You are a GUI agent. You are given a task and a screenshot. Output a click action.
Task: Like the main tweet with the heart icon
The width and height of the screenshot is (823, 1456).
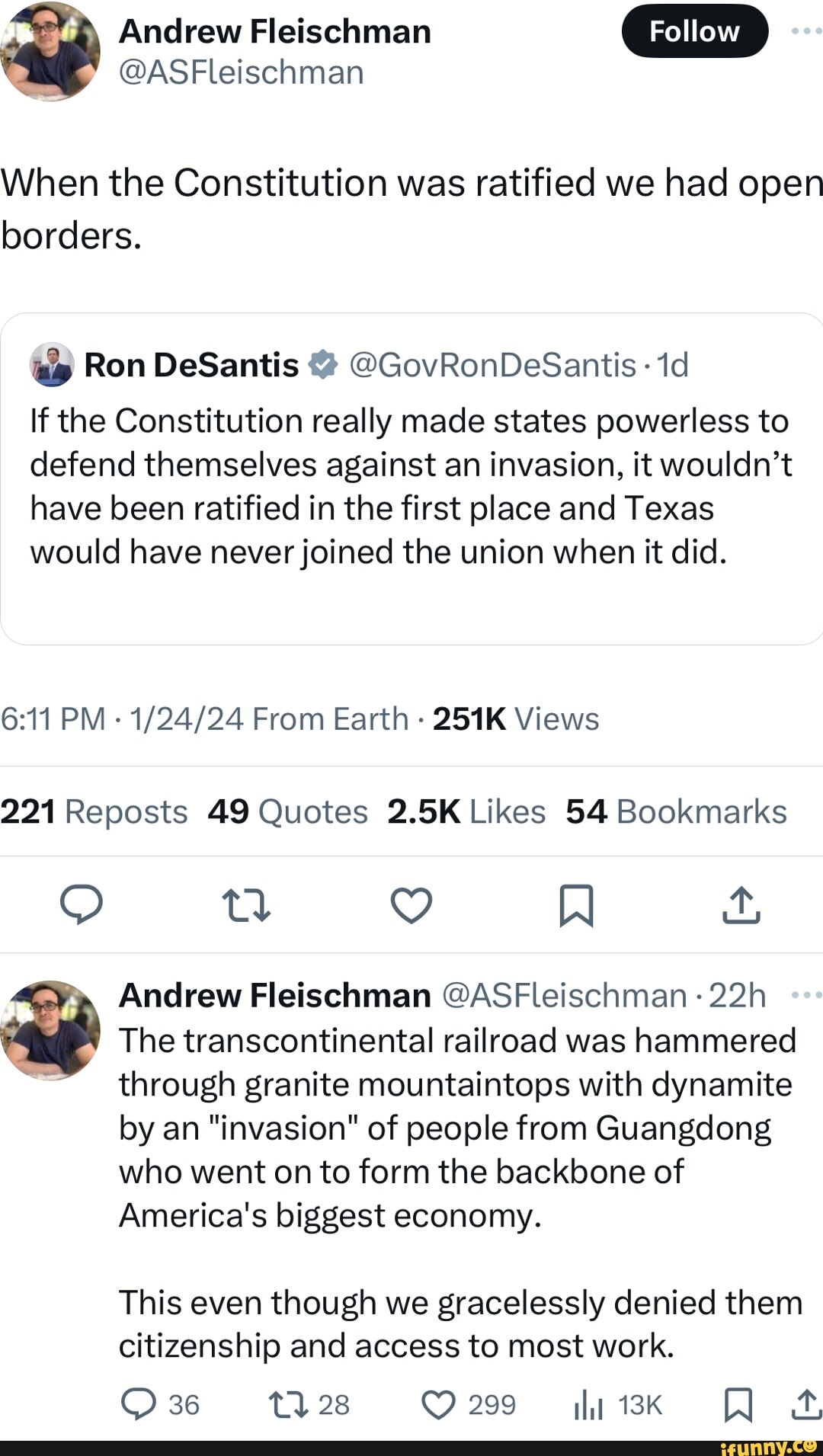(411, 904)
